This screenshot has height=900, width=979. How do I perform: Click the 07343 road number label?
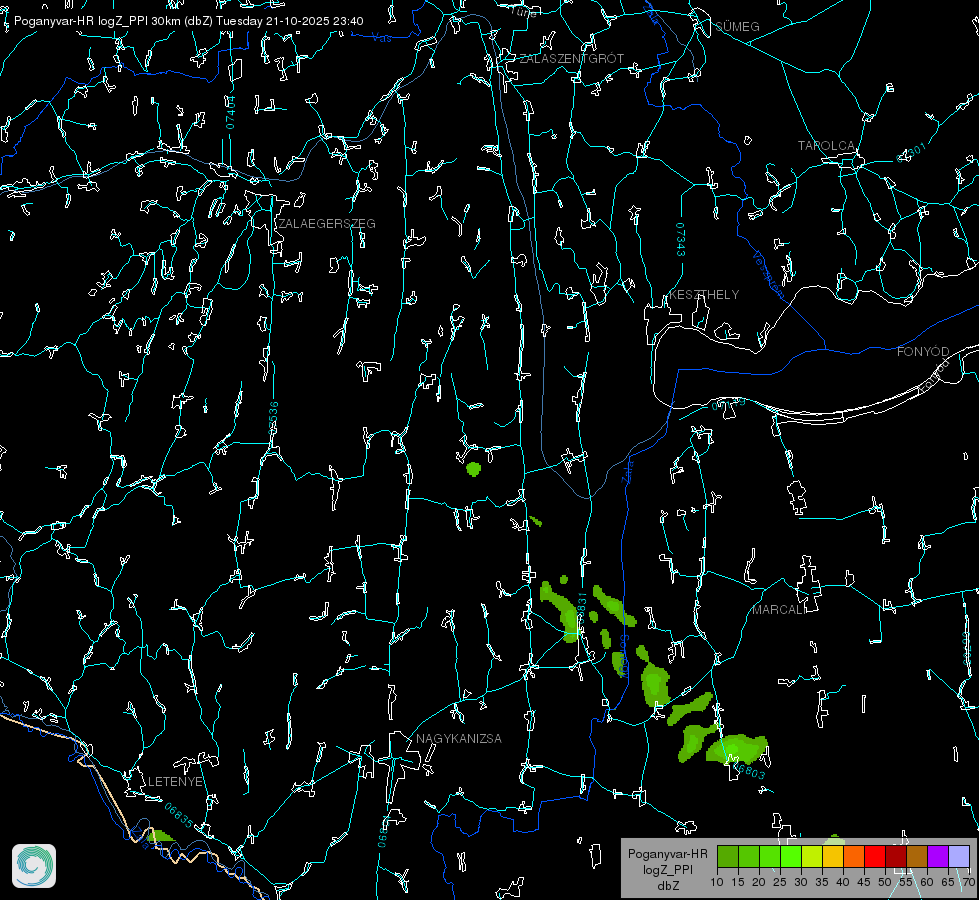pos(681,240)
